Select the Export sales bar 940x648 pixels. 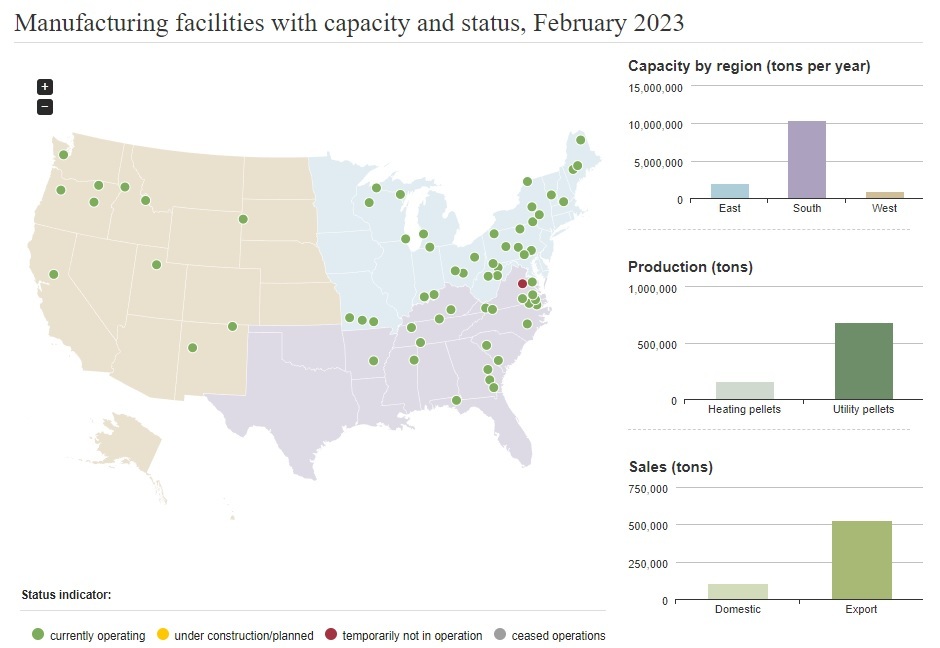pyautogui.click(x=862, y=560)
